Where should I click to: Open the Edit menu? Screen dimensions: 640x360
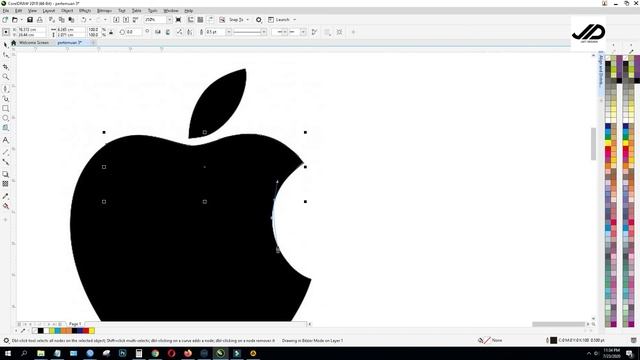click(x=18, y=11)
